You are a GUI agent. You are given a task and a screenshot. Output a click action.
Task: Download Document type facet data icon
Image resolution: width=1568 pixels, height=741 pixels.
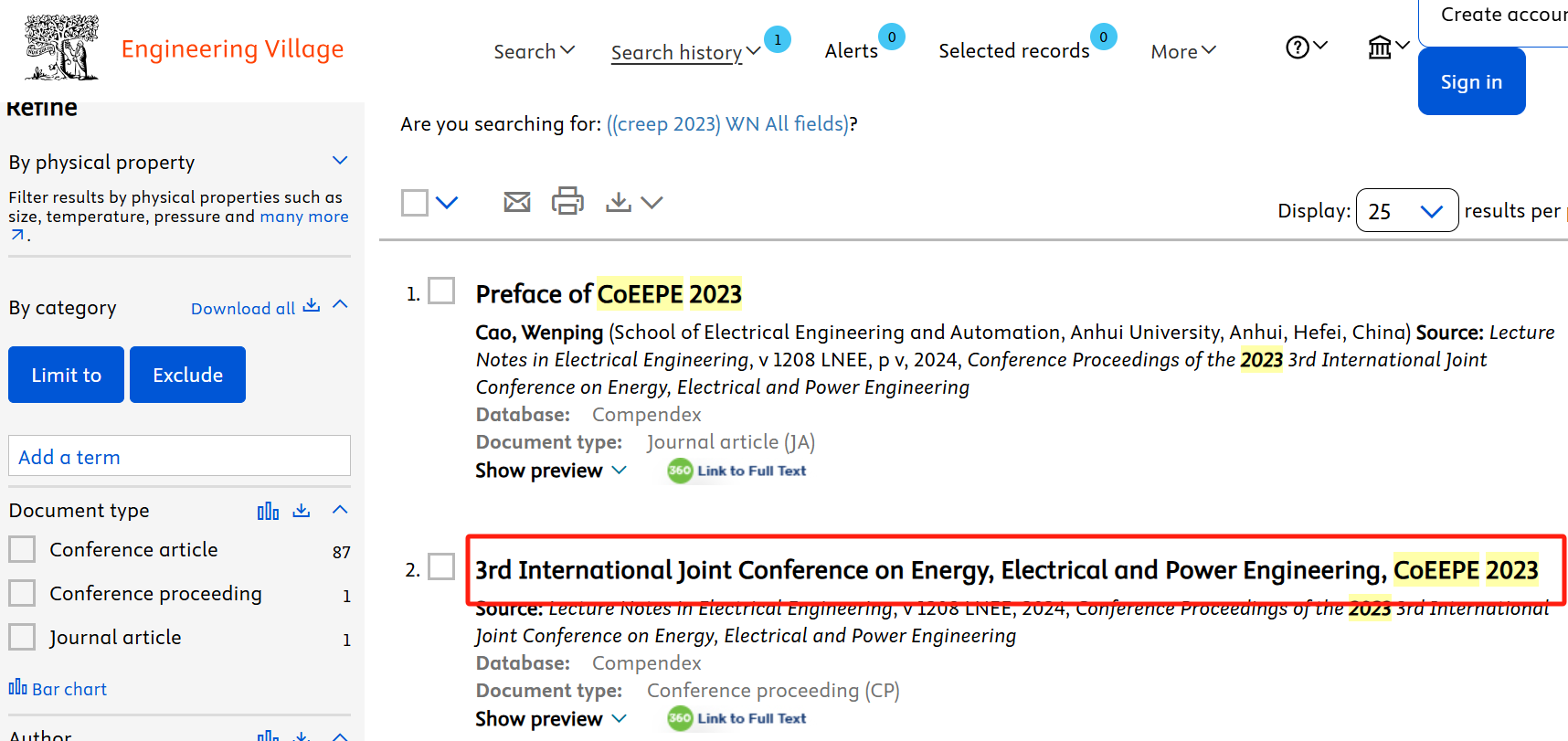click(x=302, y=511)
